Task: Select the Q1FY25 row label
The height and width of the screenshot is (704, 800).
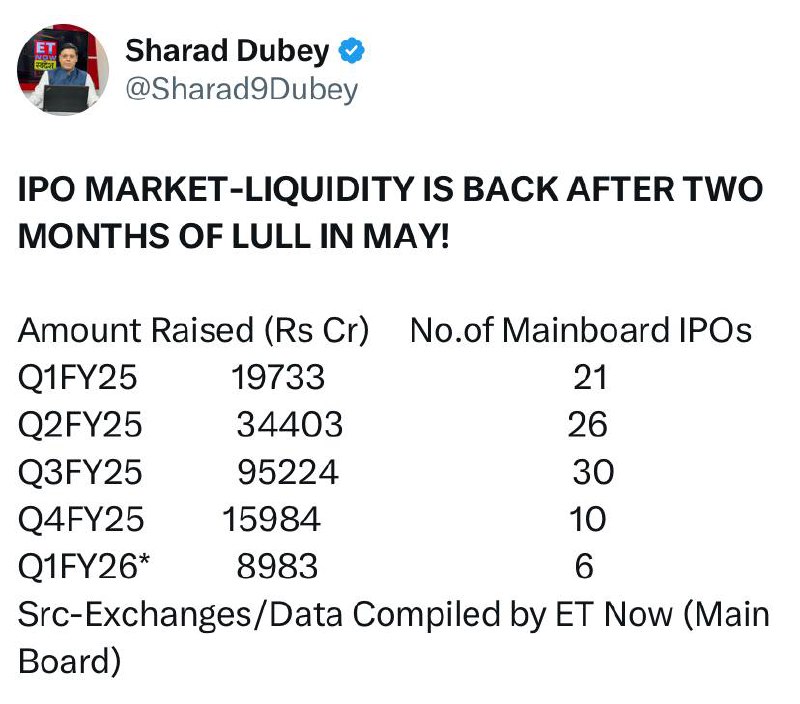Action: (x=78, y=378)
